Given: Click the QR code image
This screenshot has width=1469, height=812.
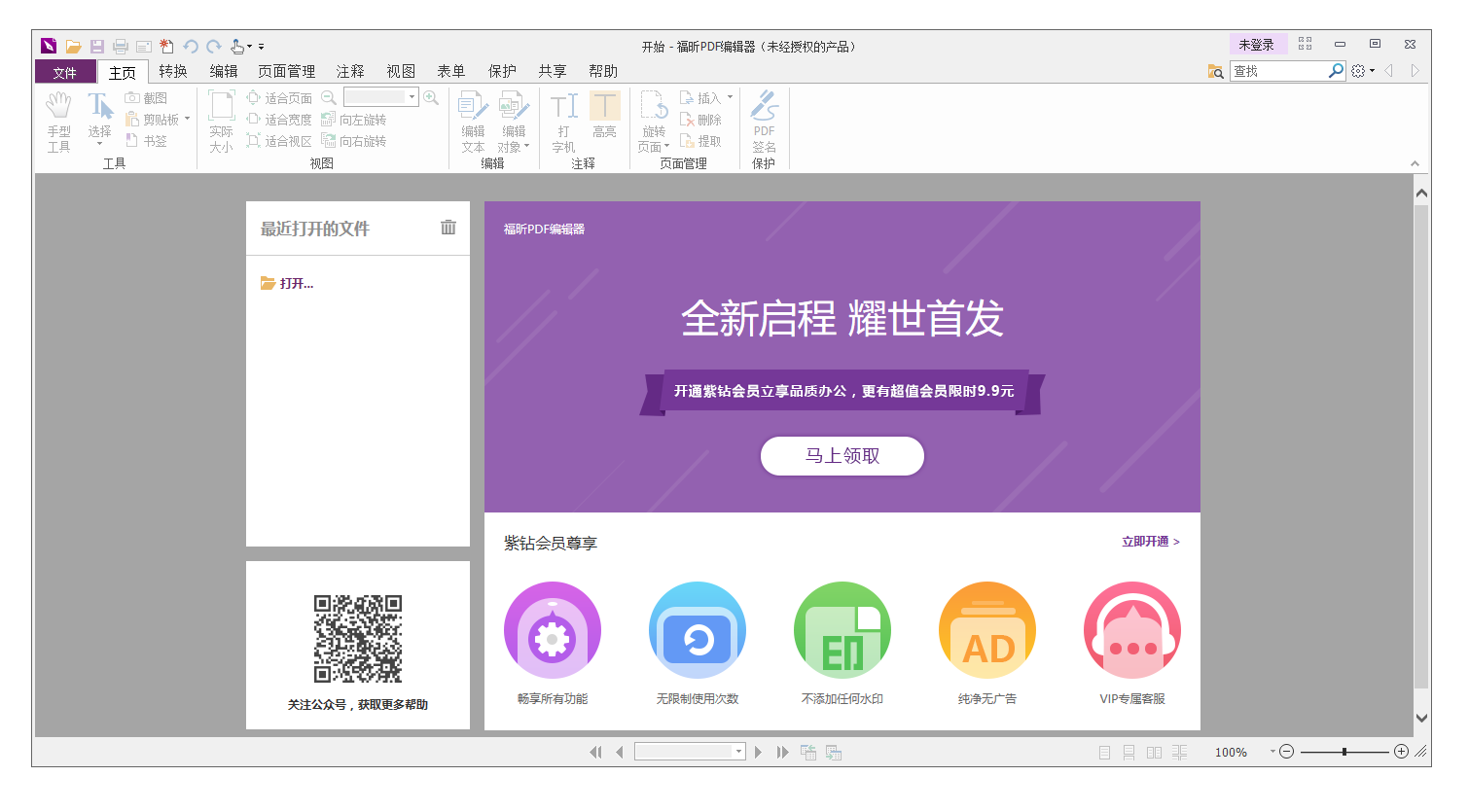Looking at the screenshot, I should pyautogui.click(x=358, y=639).
